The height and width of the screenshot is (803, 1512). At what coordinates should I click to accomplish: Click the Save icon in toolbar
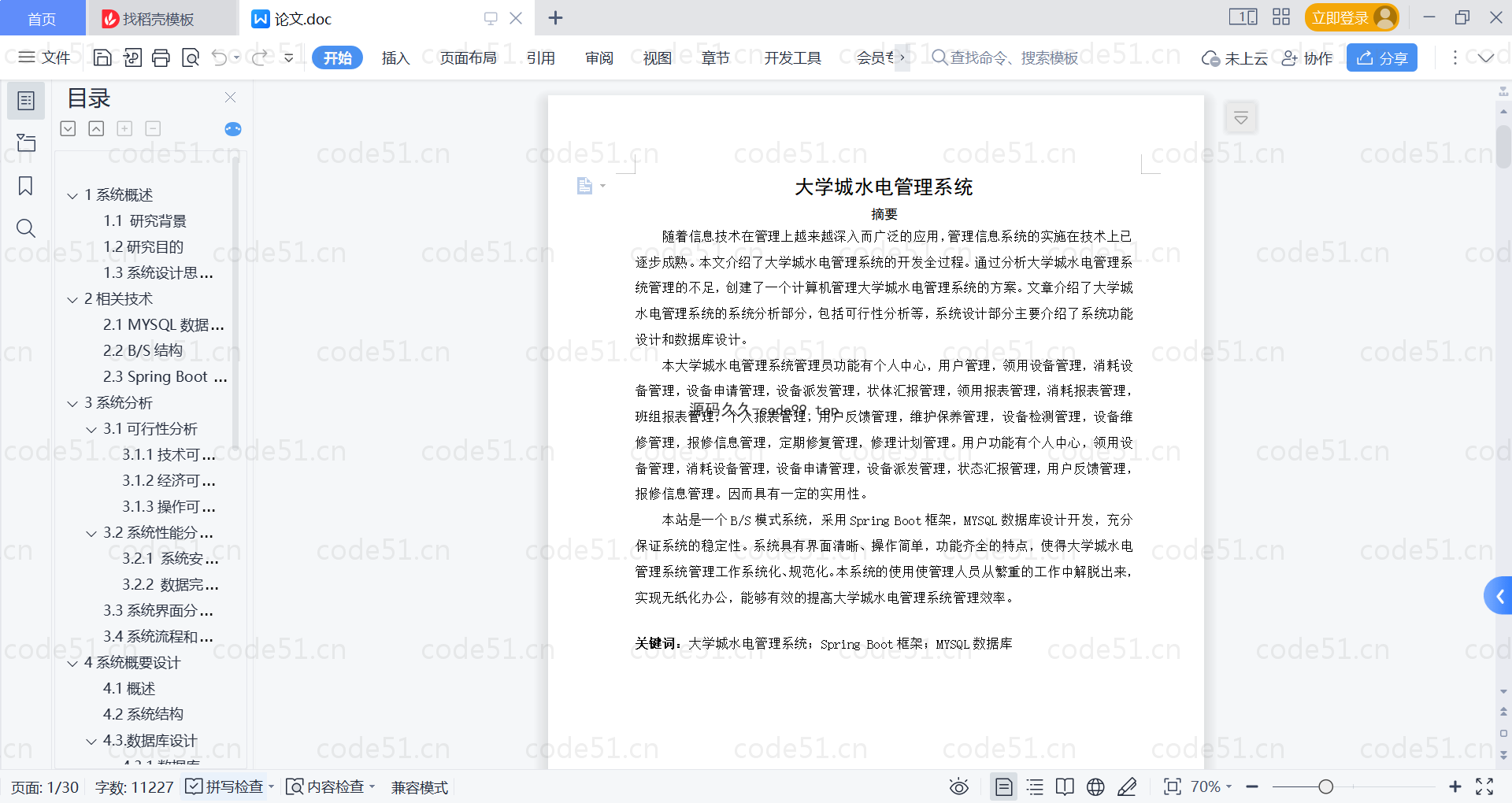click(x=102, y=57)
